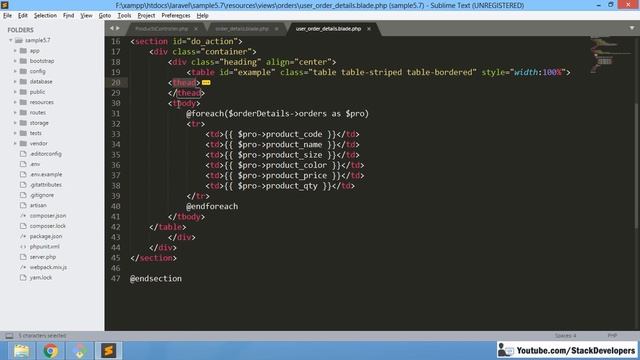Change syntax via PHP status label

tap(612, 336)
